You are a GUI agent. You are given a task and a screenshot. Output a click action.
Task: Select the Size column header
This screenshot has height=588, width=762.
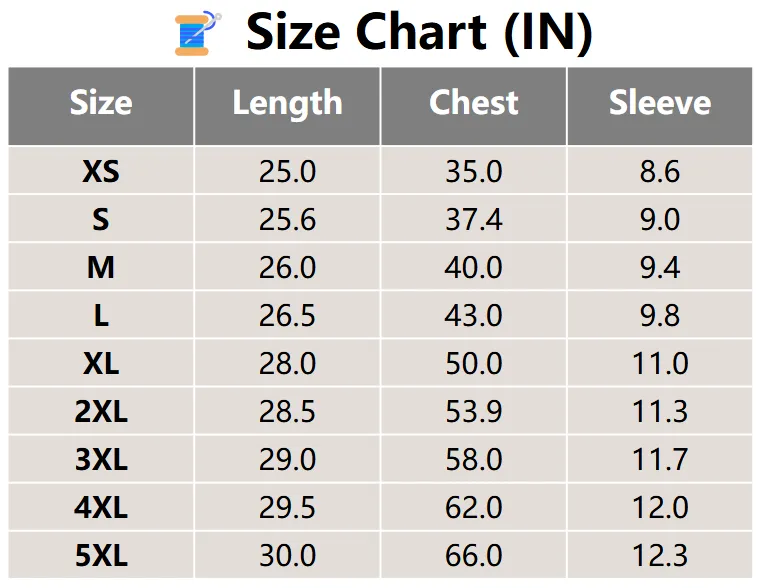[x=101, y=103]
